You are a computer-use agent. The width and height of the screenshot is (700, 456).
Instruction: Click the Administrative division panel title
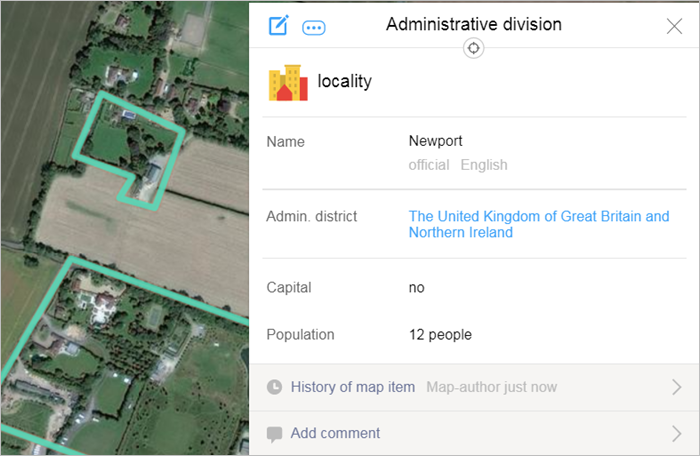(474, 24)
